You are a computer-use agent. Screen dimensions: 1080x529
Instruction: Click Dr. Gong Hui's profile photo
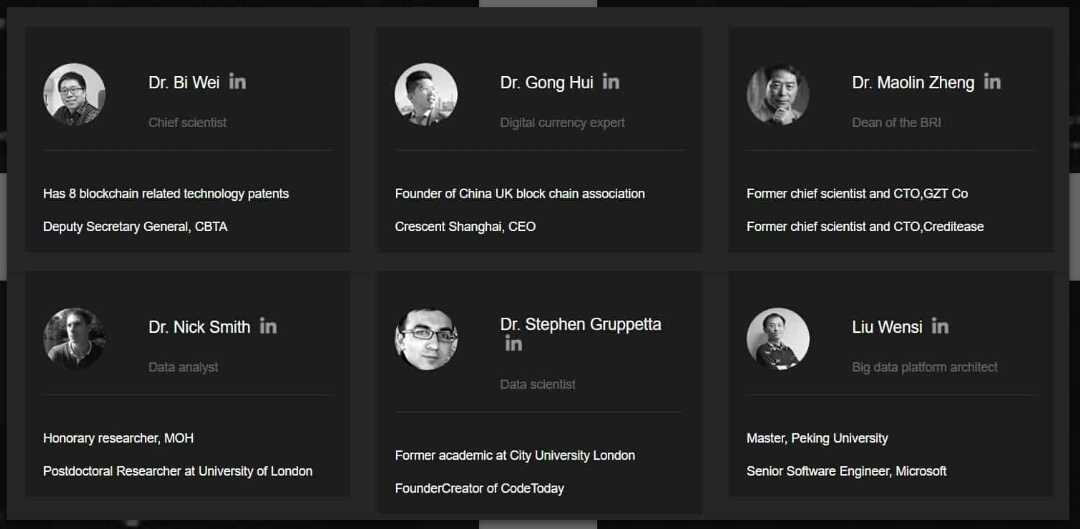click(x=426, y=94)
